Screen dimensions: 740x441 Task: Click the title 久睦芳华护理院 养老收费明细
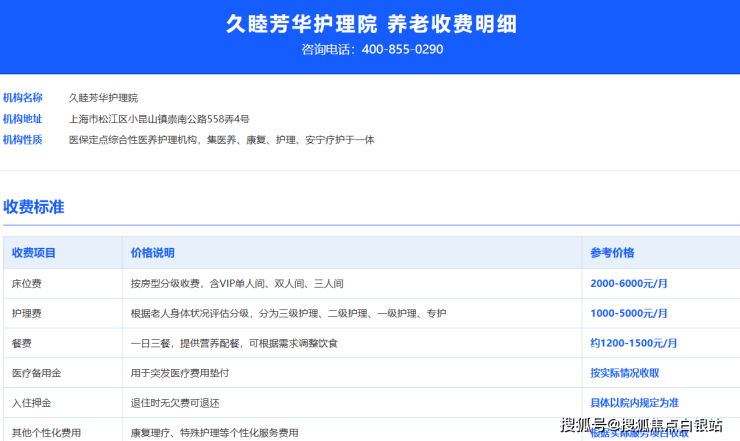coord(371,24)
